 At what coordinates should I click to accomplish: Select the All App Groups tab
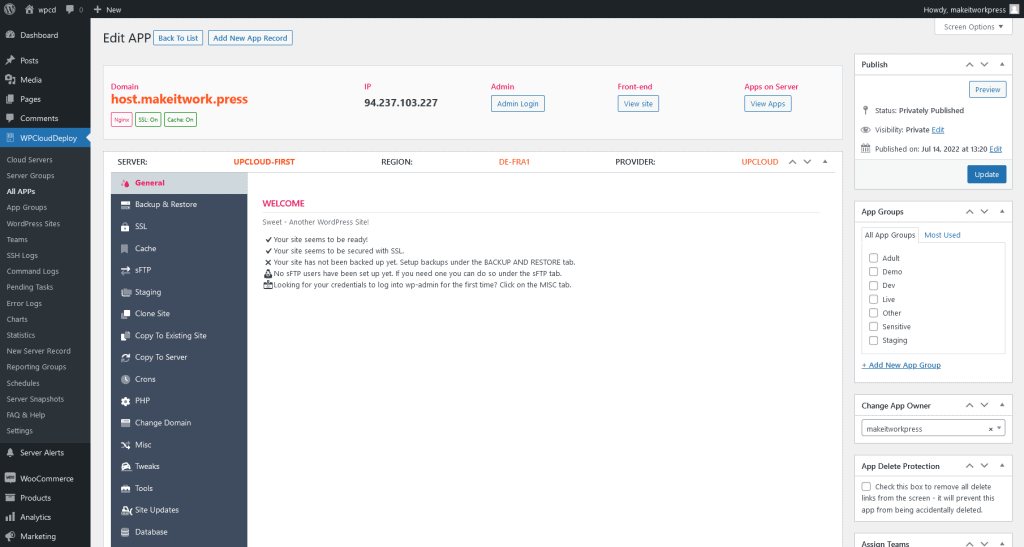[889, 235]
